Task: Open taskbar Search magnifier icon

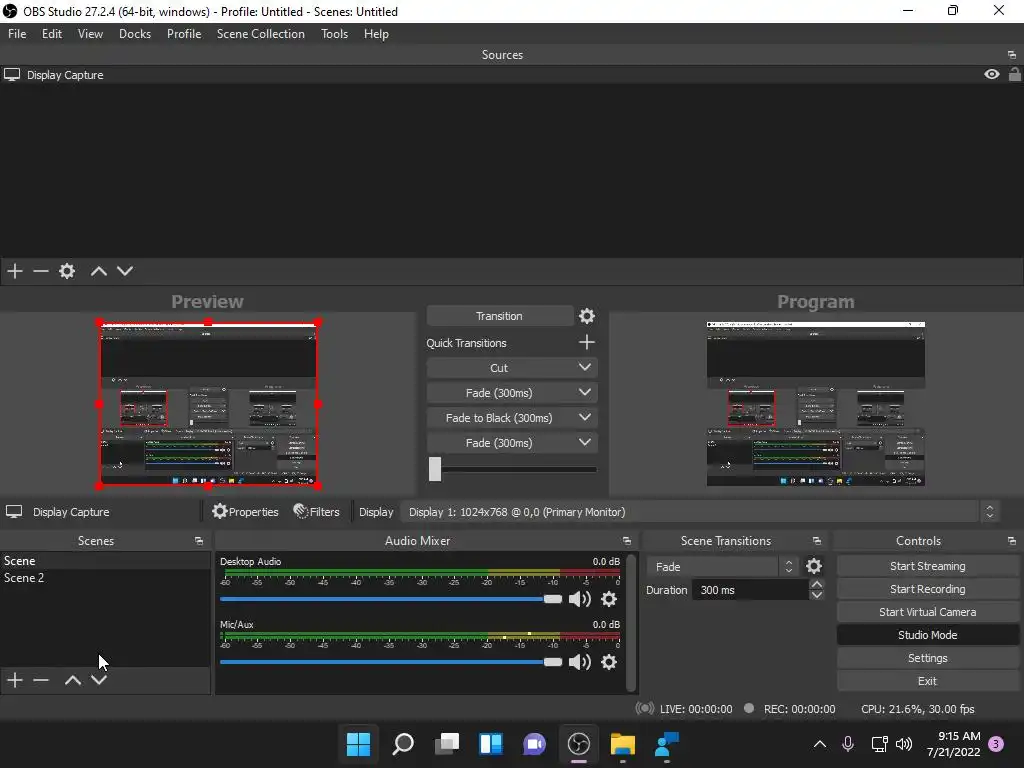Action: 402,744
